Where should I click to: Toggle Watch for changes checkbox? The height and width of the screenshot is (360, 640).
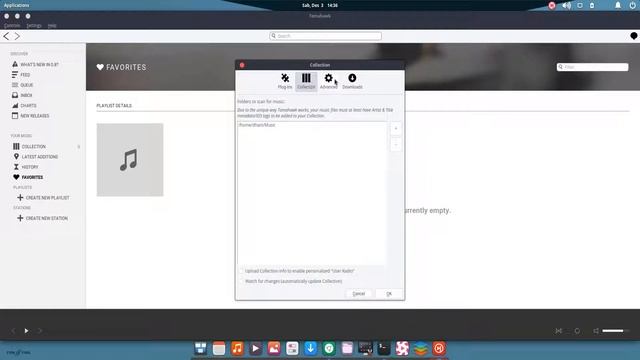(241, 281)
